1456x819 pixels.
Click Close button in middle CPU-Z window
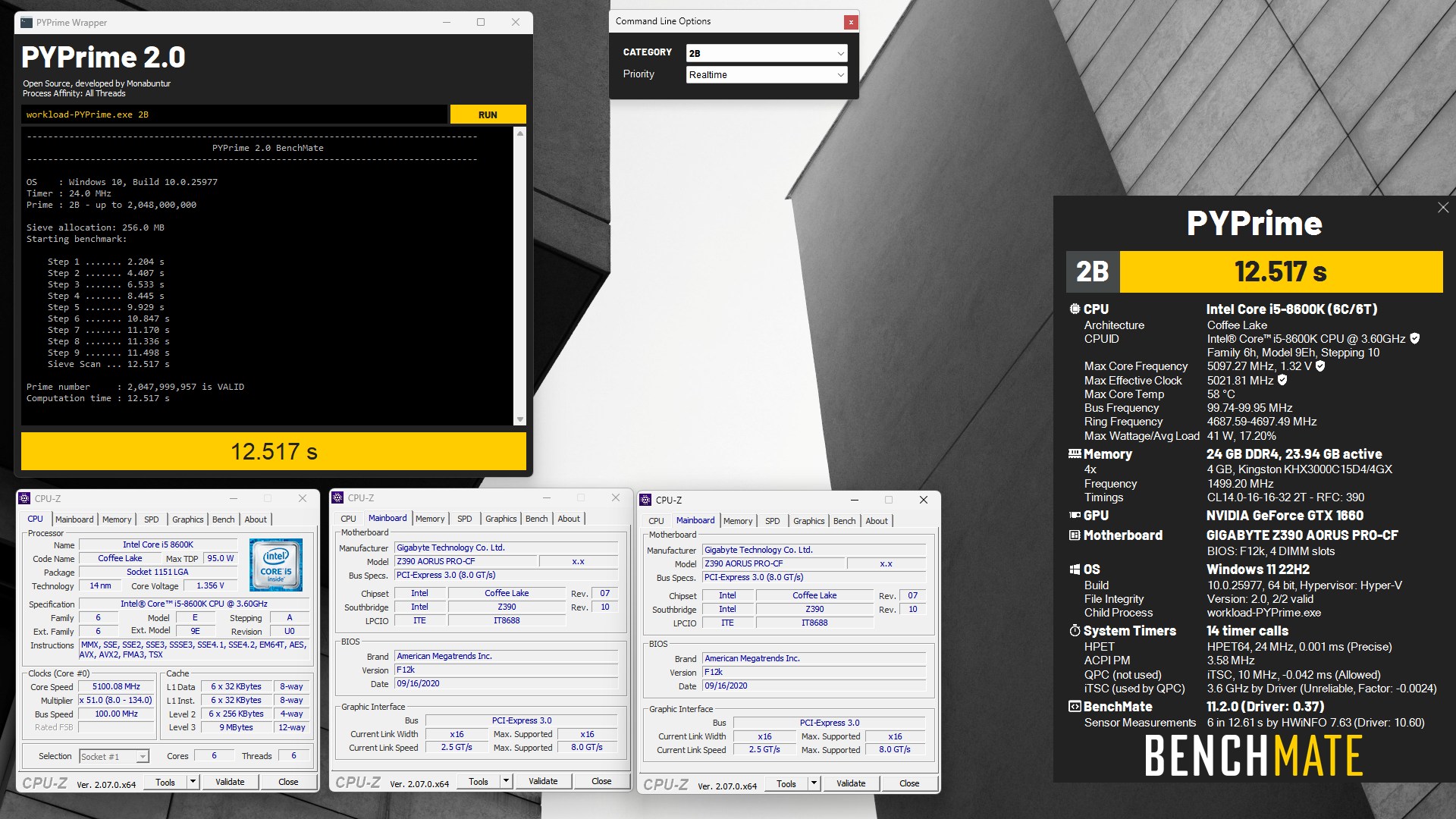[x=601, y=781]
